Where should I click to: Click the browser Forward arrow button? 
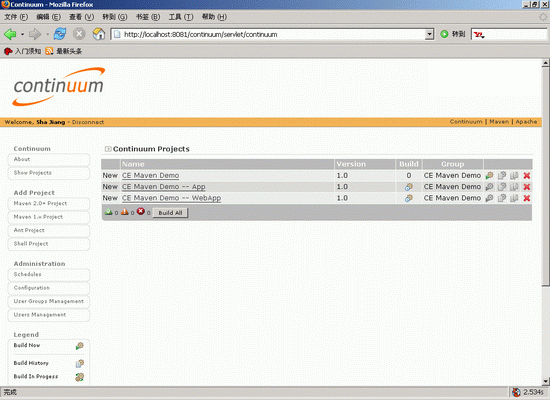[x=35, y=34]
